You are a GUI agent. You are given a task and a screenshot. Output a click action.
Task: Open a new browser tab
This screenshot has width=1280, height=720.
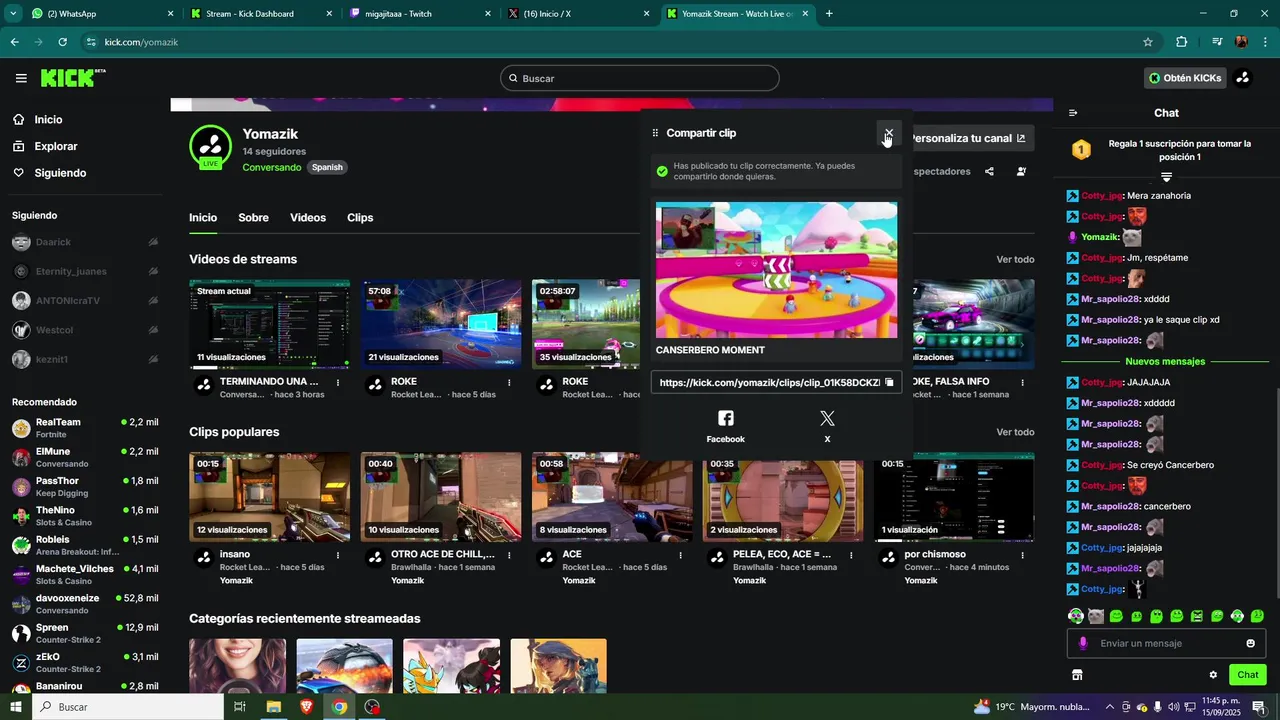coord(828,14)
